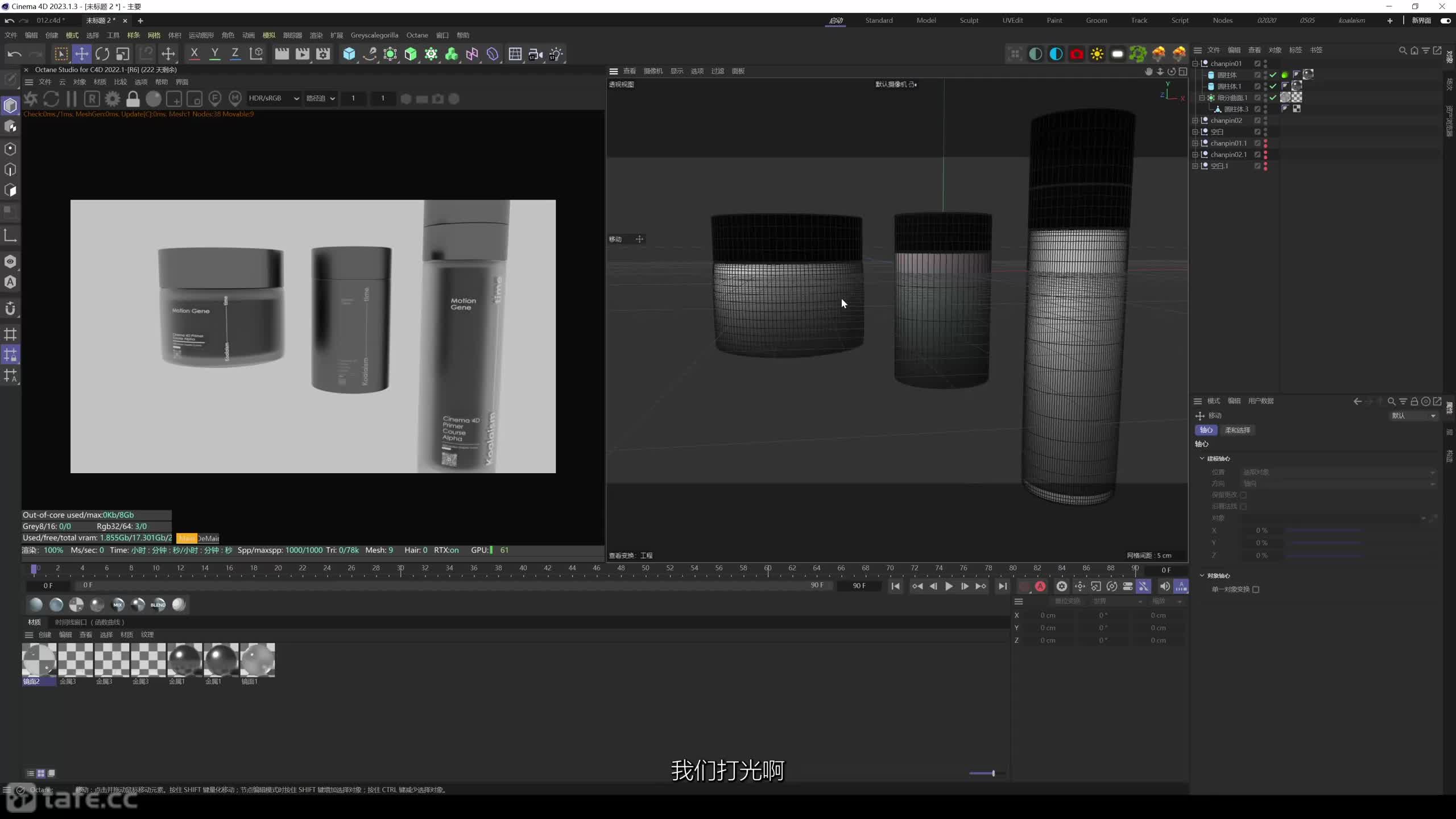Add a floor or grid object
The width and height of the screenshot is (1456, 819).
pyautogui.click(x=515, y=54)
